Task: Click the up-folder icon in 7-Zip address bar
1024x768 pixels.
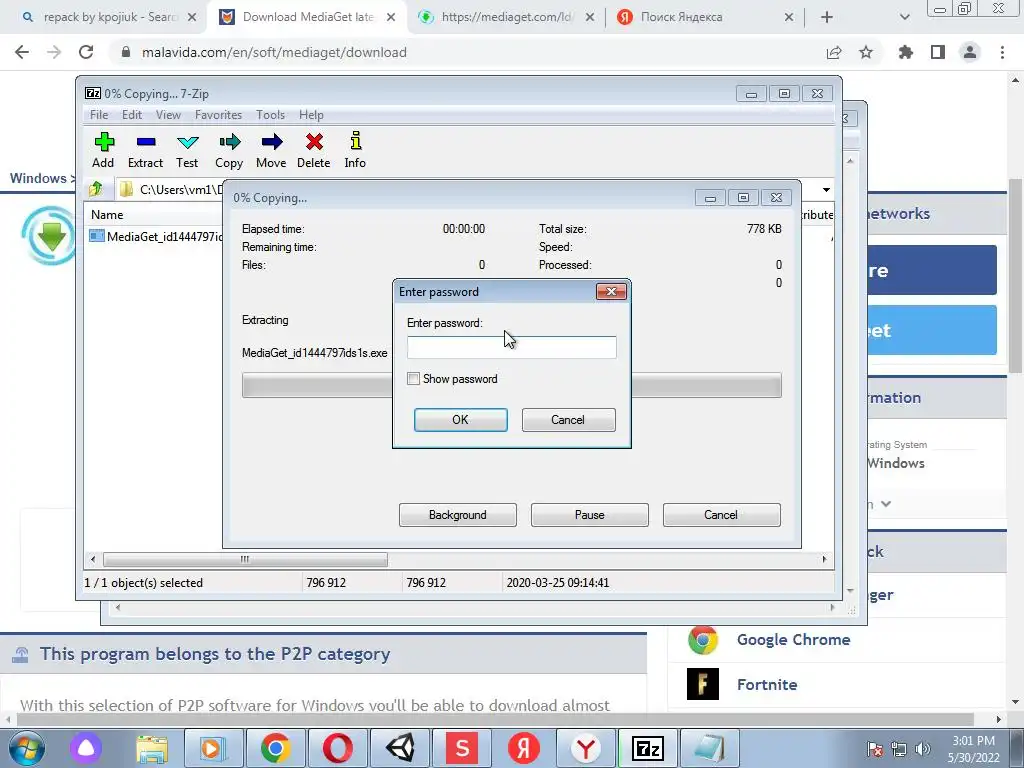Action: [x=96, y=189]
